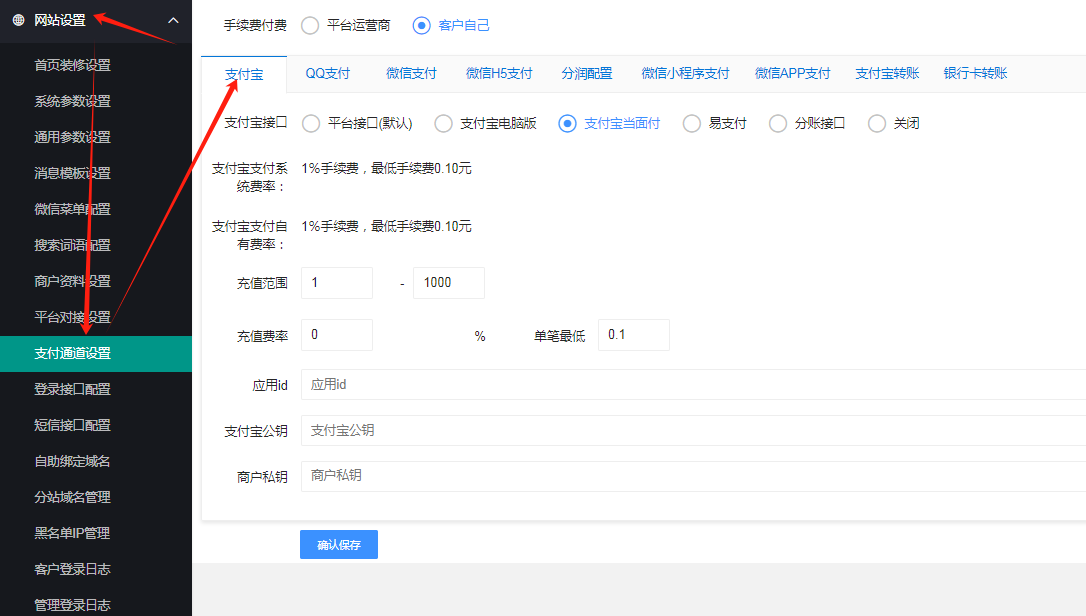Open 搜索词语配置 menu entry

pyautogui.click(x=73, y=245)
